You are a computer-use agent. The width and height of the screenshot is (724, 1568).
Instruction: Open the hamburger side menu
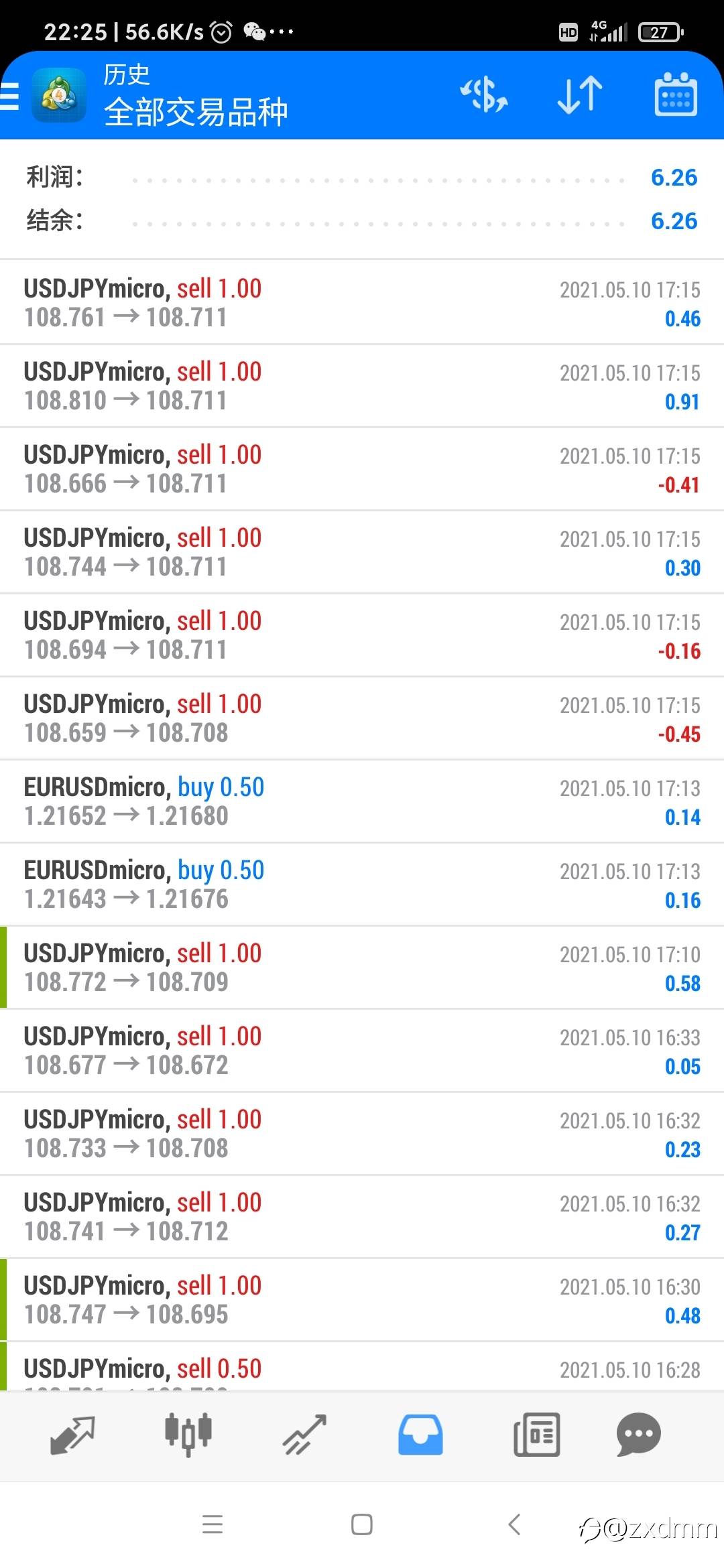pyautogui.click(x=9, y=96)
